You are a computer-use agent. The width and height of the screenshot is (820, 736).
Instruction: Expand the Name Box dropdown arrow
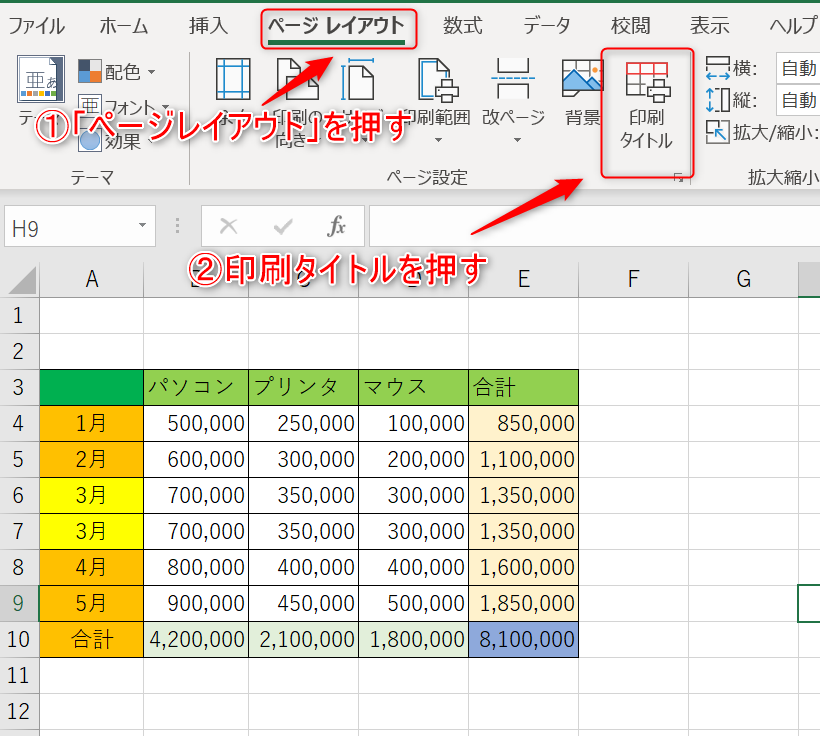click(143, 227)
